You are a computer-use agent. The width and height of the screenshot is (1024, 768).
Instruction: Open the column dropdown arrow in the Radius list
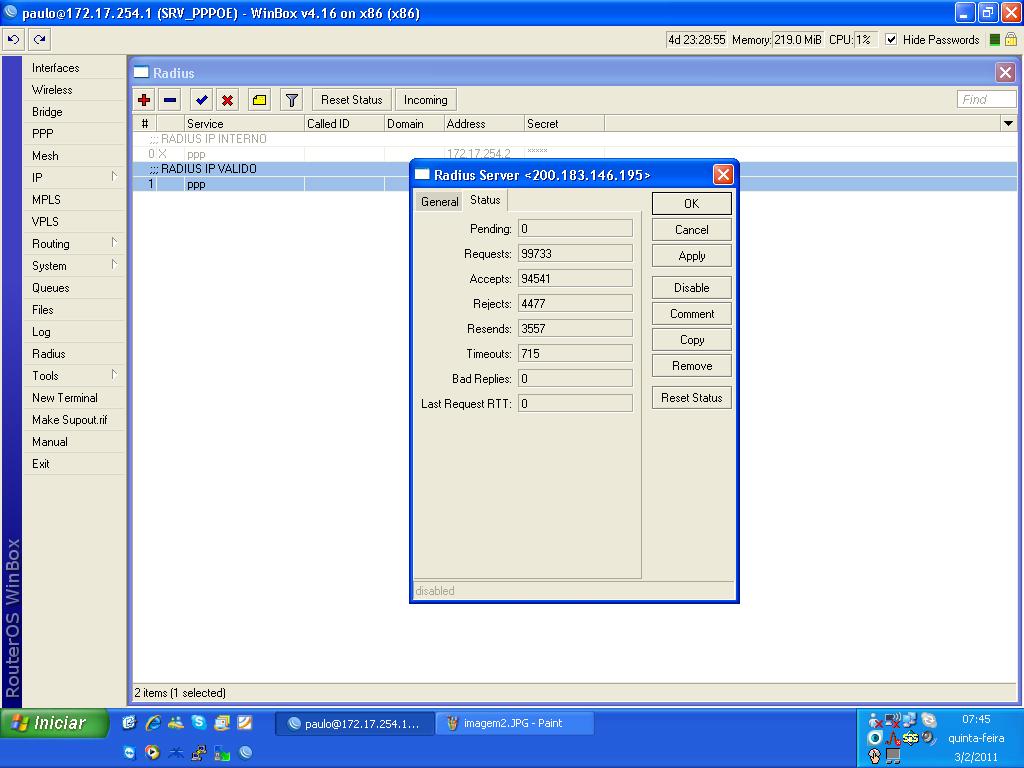click(x=1008, y=123)
